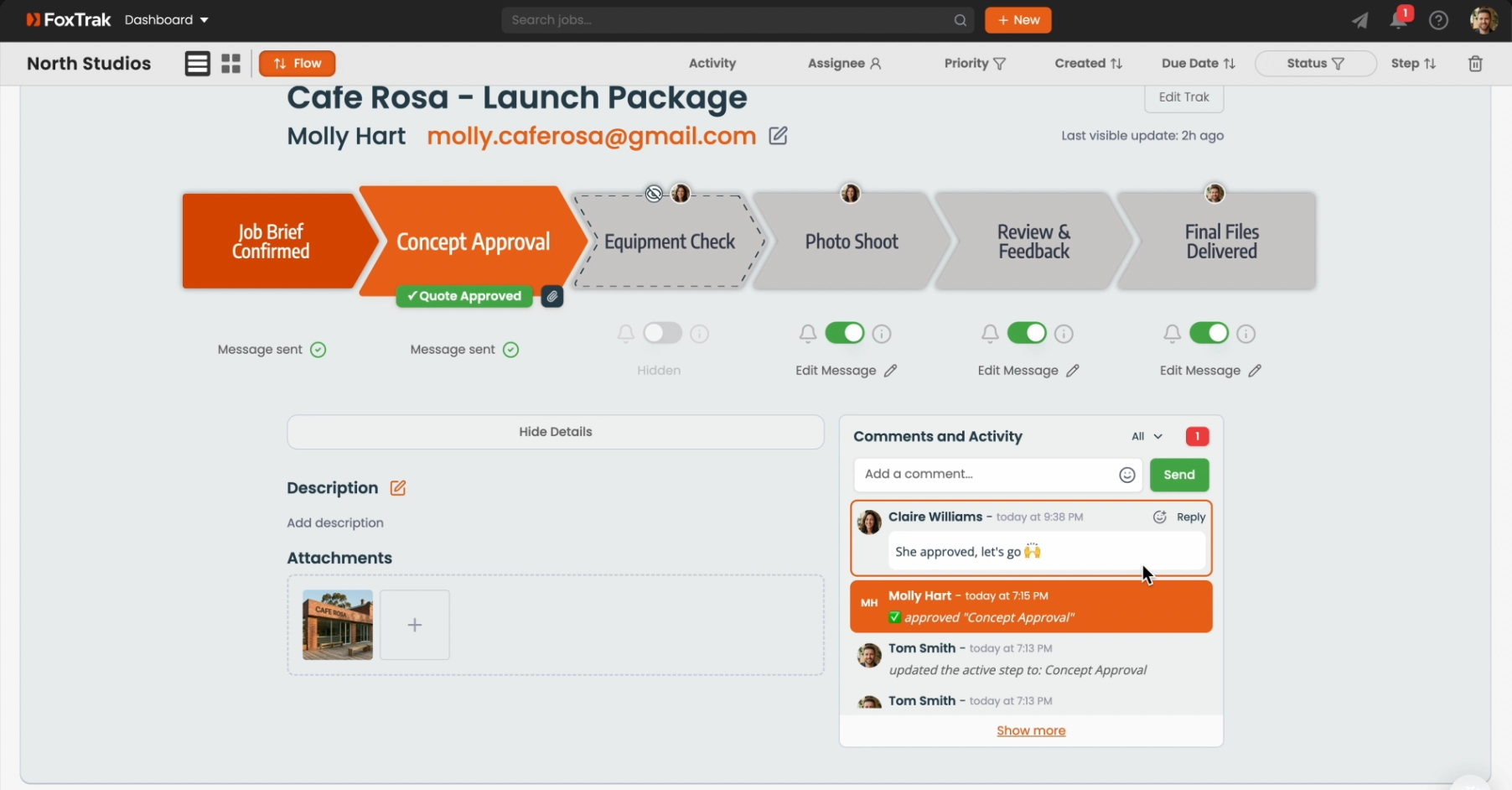The width and height of the screenshot is (1512, 790).
Task: Open info icon under Final Files Delivered
Action: click(x=1246, y=334)
